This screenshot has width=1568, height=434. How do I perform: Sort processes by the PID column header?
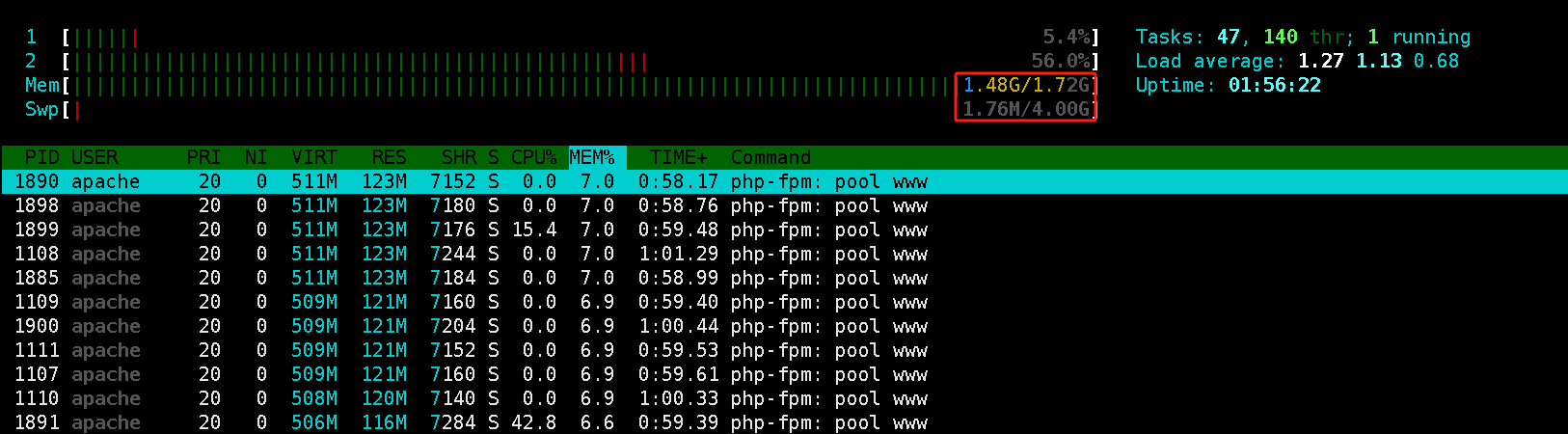click(x=41, y=157)
